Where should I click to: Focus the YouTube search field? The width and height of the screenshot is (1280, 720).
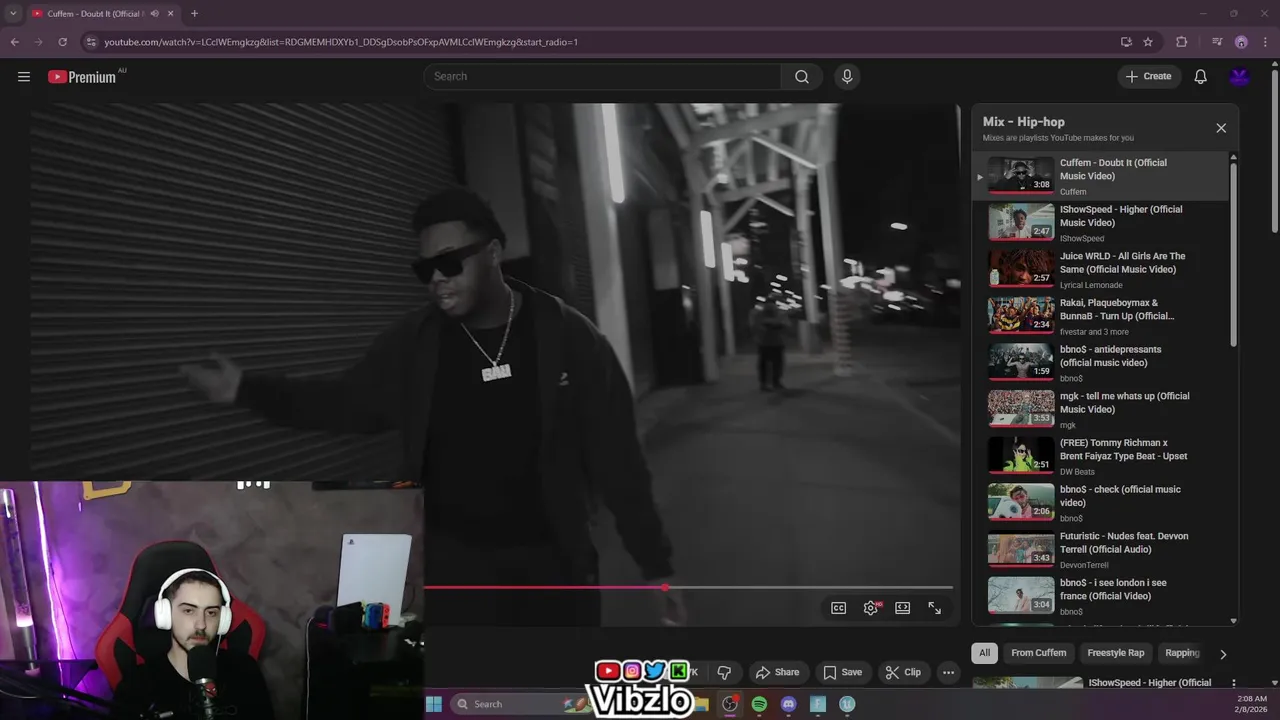click(602, 77)
